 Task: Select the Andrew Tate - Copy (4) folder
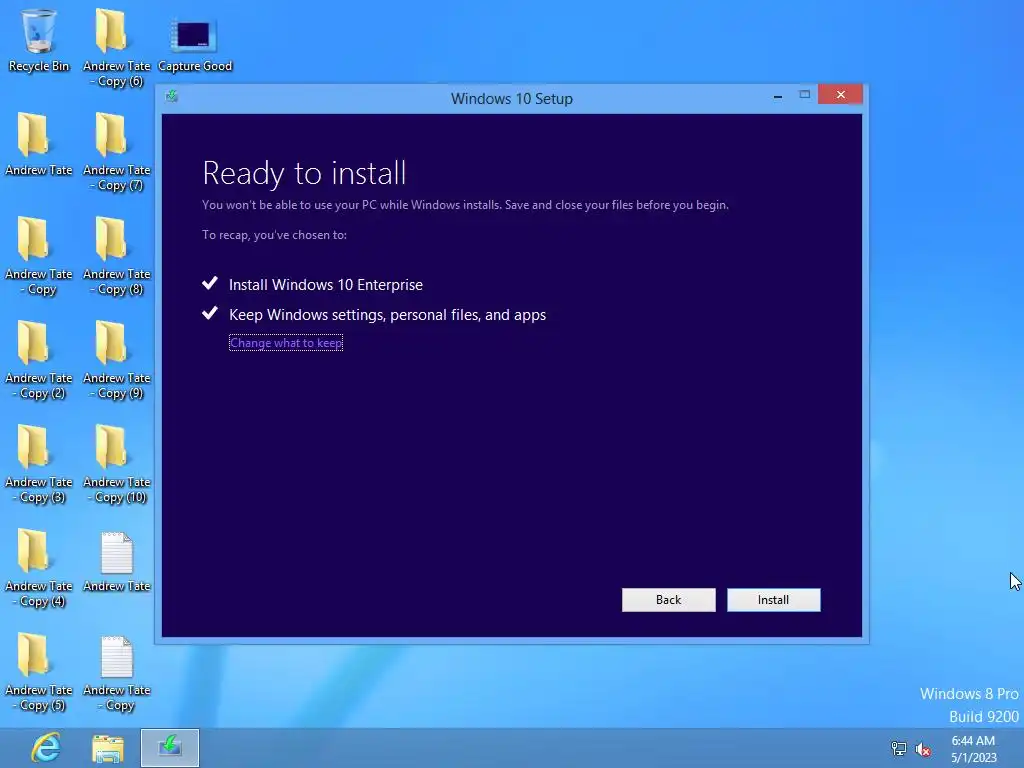pos(39,568)
